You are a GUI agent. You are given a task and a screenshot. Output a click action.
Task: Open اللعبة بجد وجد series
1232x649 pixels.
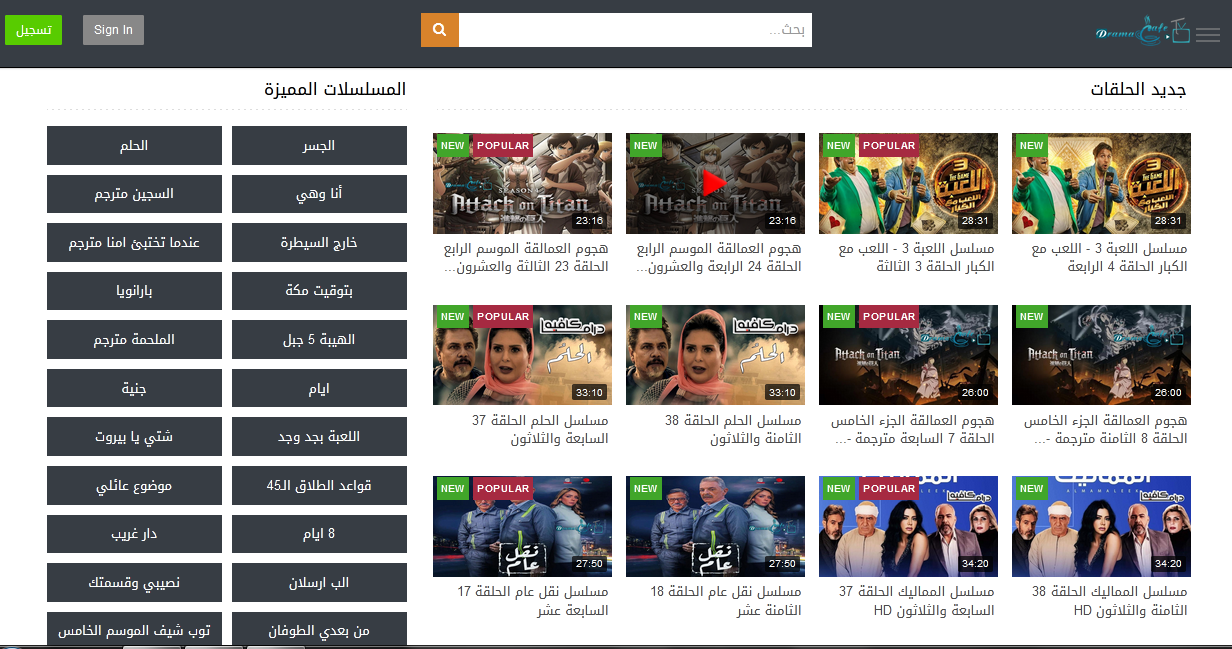(319, 437)
